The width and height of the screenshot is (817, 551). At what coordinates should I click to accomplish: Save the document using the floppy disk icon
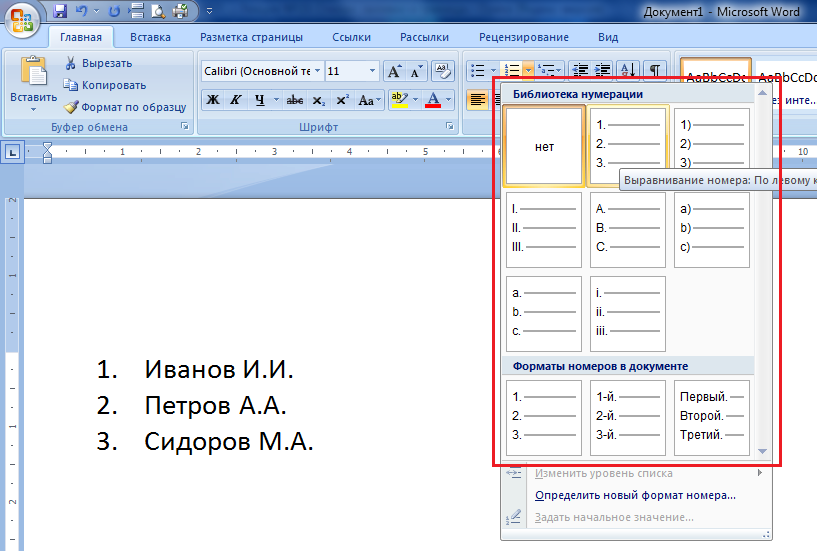coord(60,10)
